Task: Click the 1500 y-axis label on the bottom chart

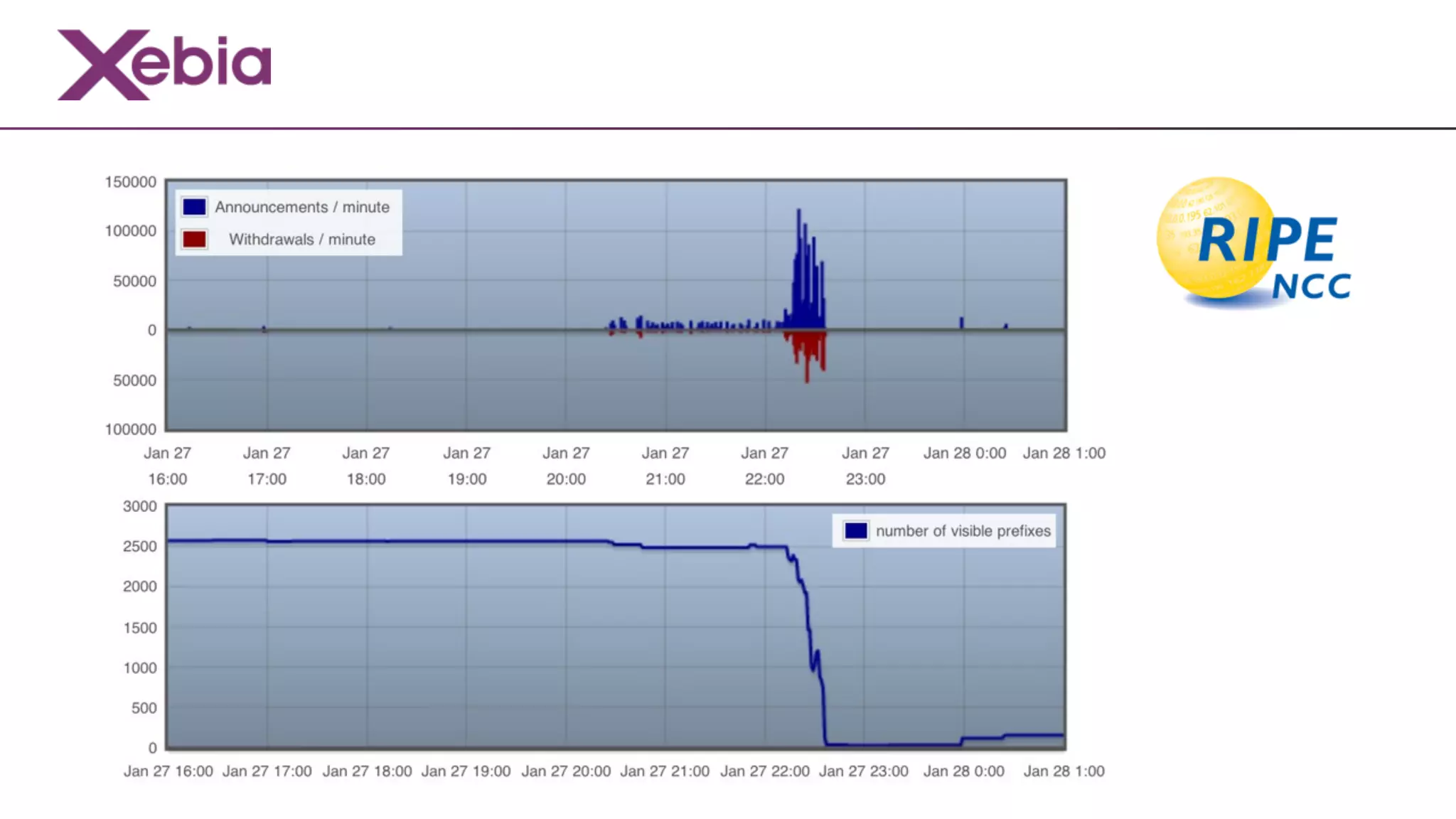Action: [x=139, y=628]
